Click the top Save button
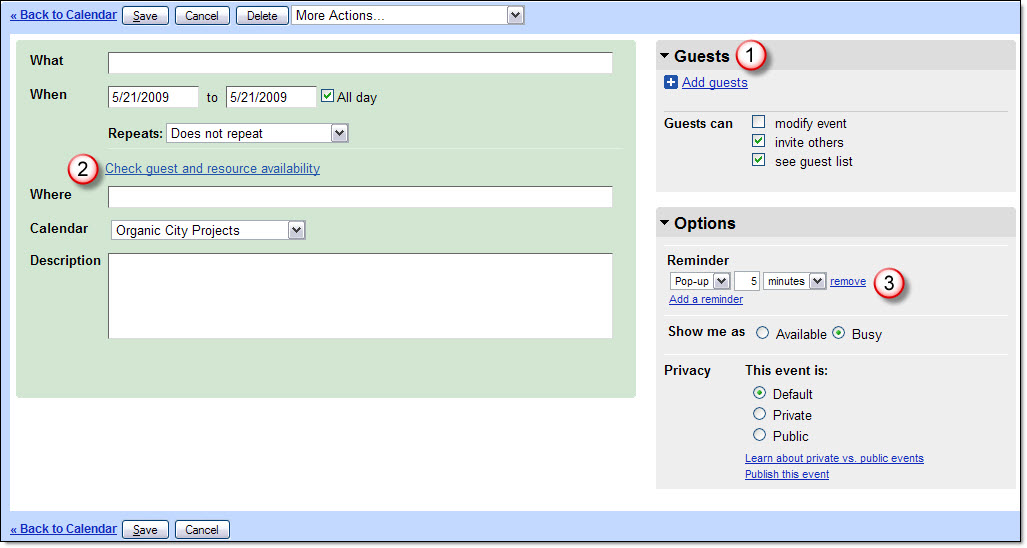The width and height of the screenshot is (1027, 548). click(x=145, y=16)
